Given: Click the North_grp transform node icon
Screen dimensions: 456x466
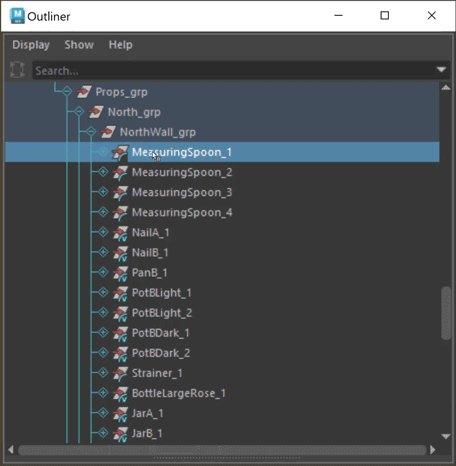Looking at the screenshot, I should coord(96,112).
